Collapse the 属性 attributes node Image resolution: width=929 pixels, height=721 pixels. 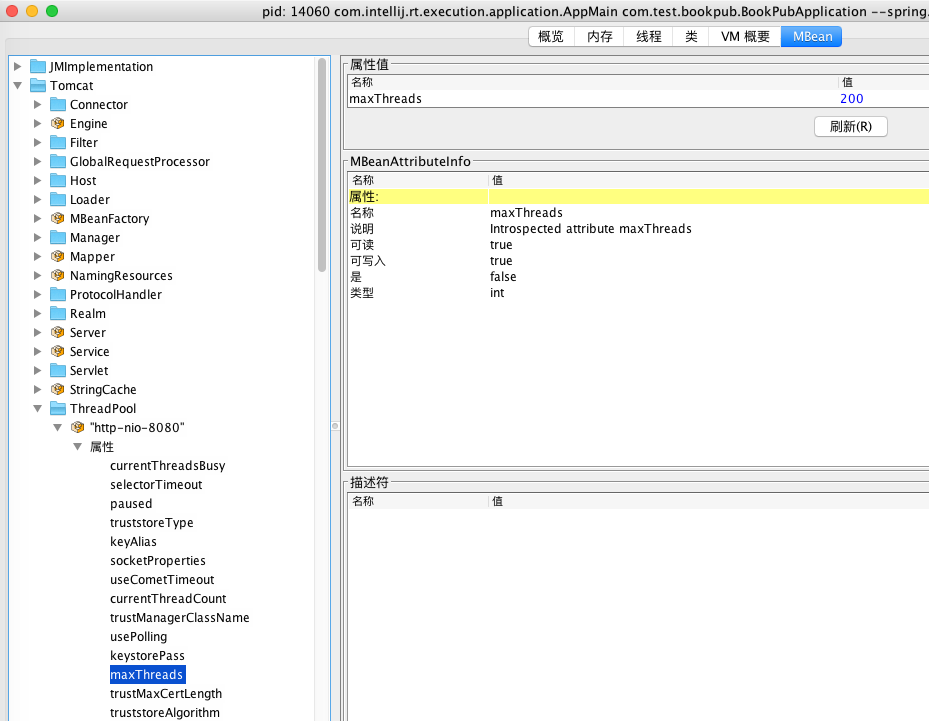(x=78, y=447)
